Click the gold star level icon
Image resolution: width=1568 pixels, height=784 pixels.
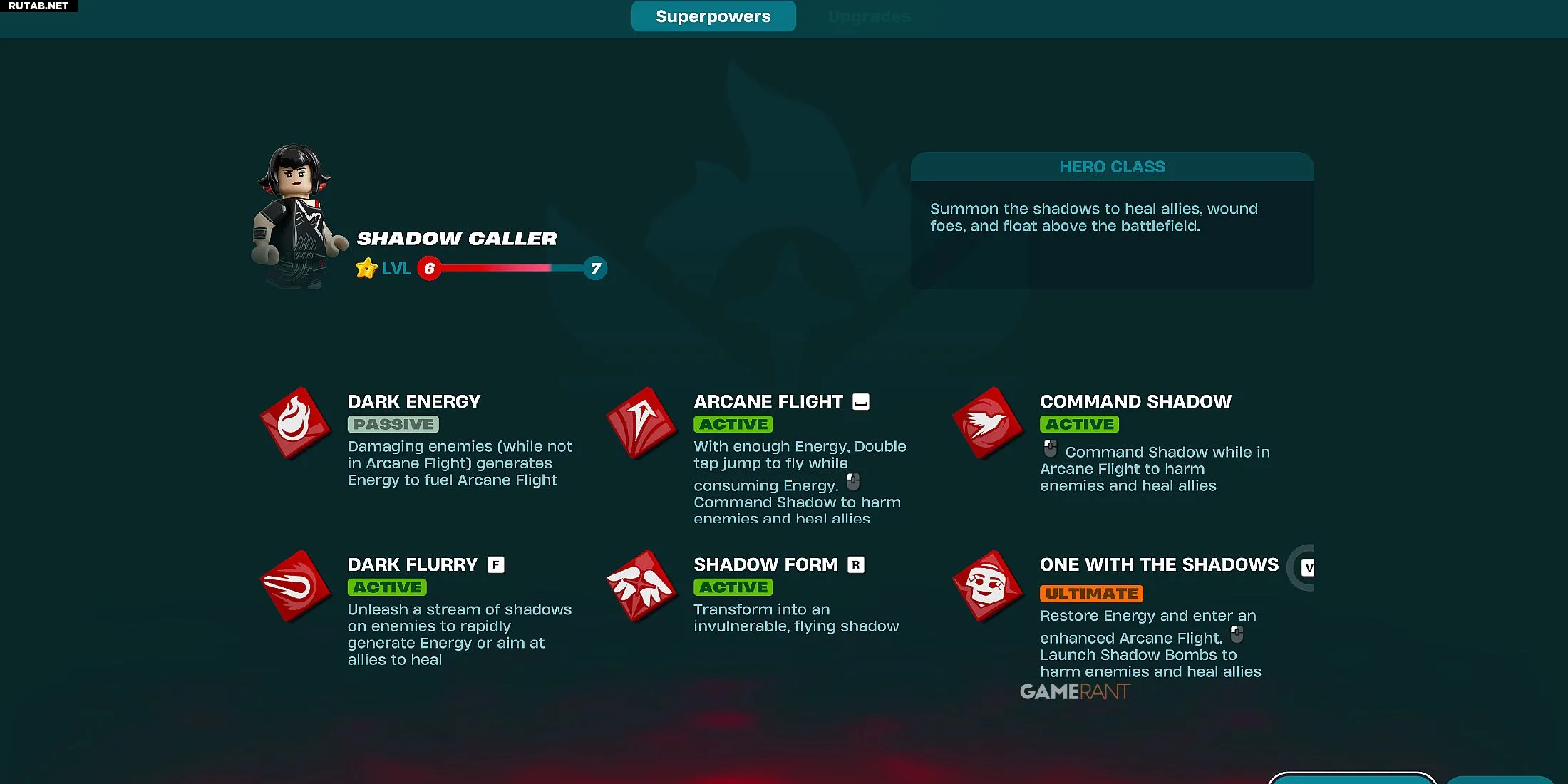coord(366,269)
